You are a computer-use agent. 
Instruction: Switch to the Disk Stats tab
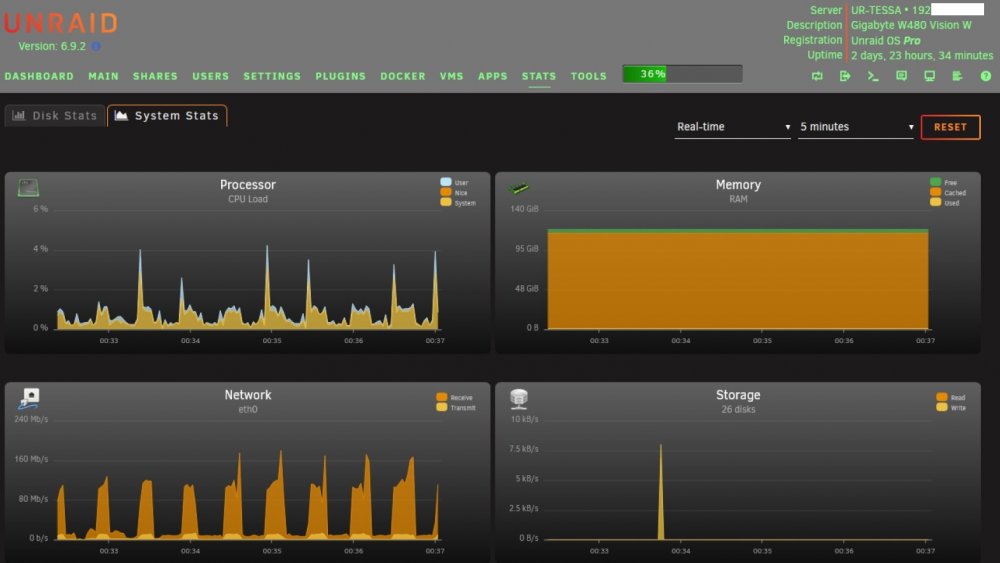[55, 115]
